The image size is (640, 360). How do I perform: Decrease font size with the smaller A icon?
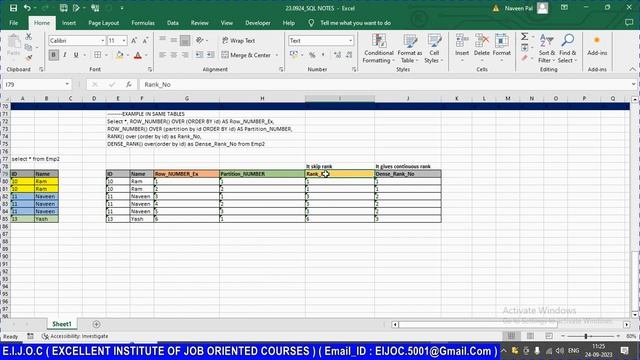145,40
